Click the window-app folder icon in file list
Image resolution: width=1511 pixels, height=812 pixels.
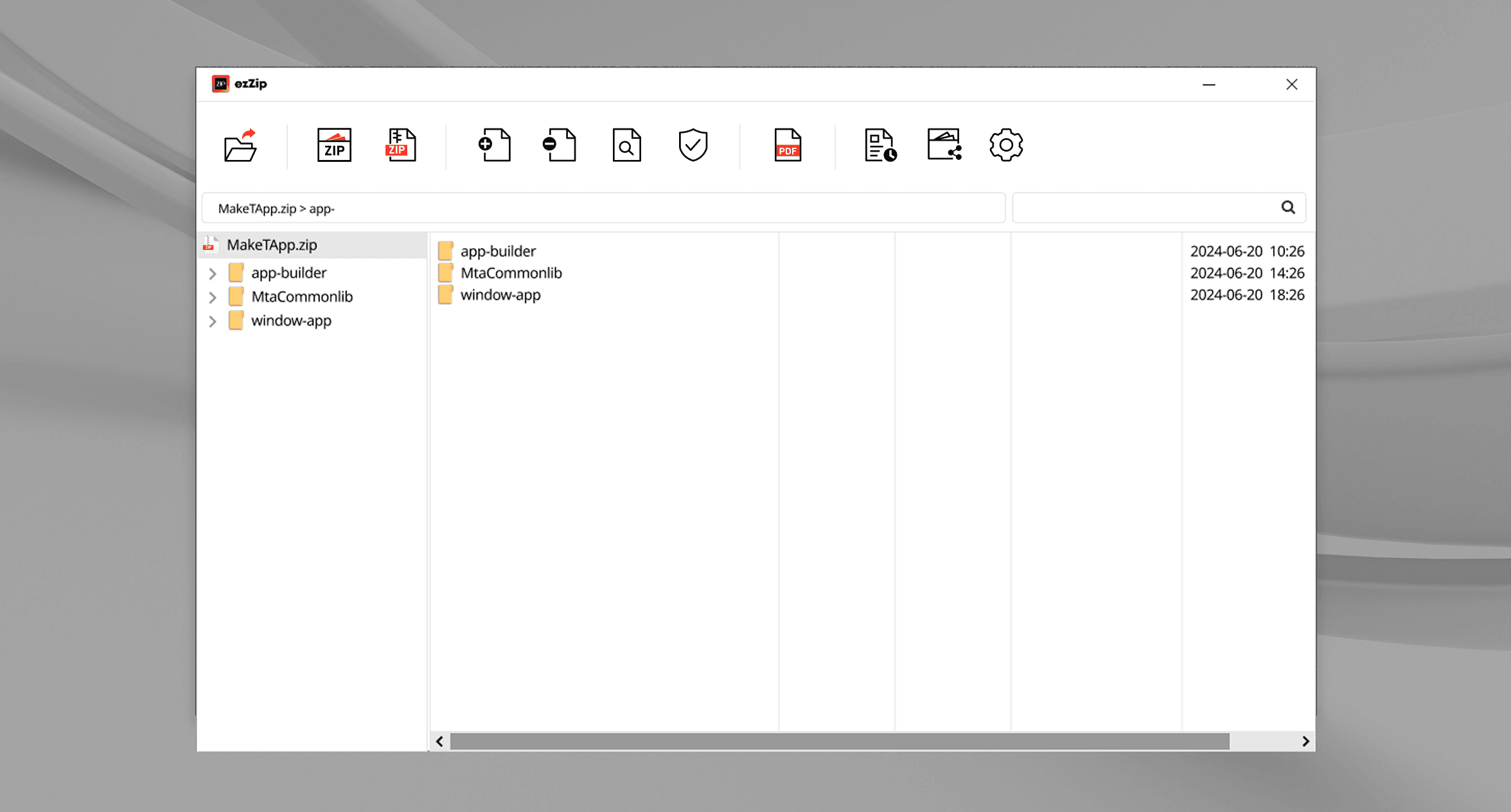[x=446, y=294]
